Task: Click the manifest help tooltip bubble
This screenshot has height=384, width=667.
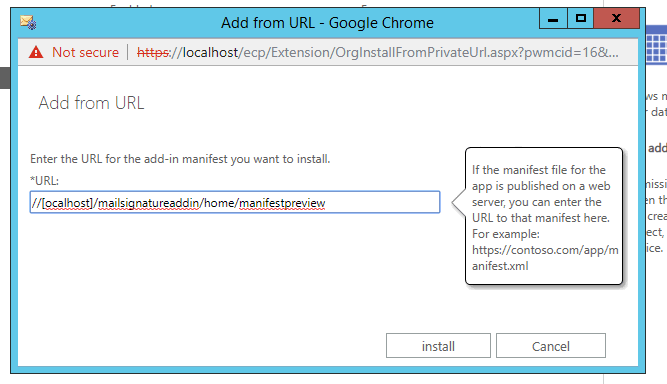Action: coord(544,216)
